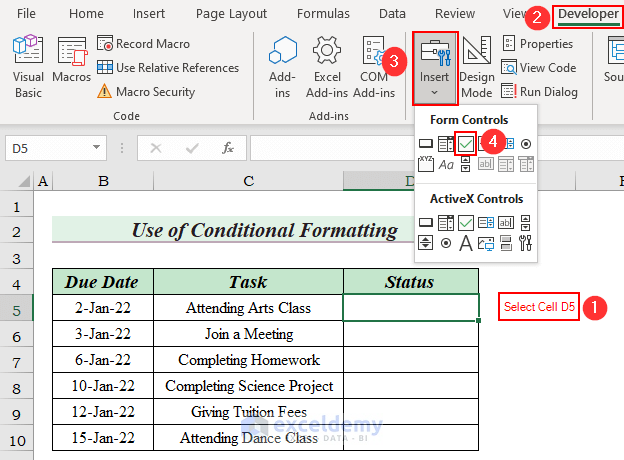This screenshot has height=460, width=624.
Task: Switch to the Home tab
Action: coord(86,14)
